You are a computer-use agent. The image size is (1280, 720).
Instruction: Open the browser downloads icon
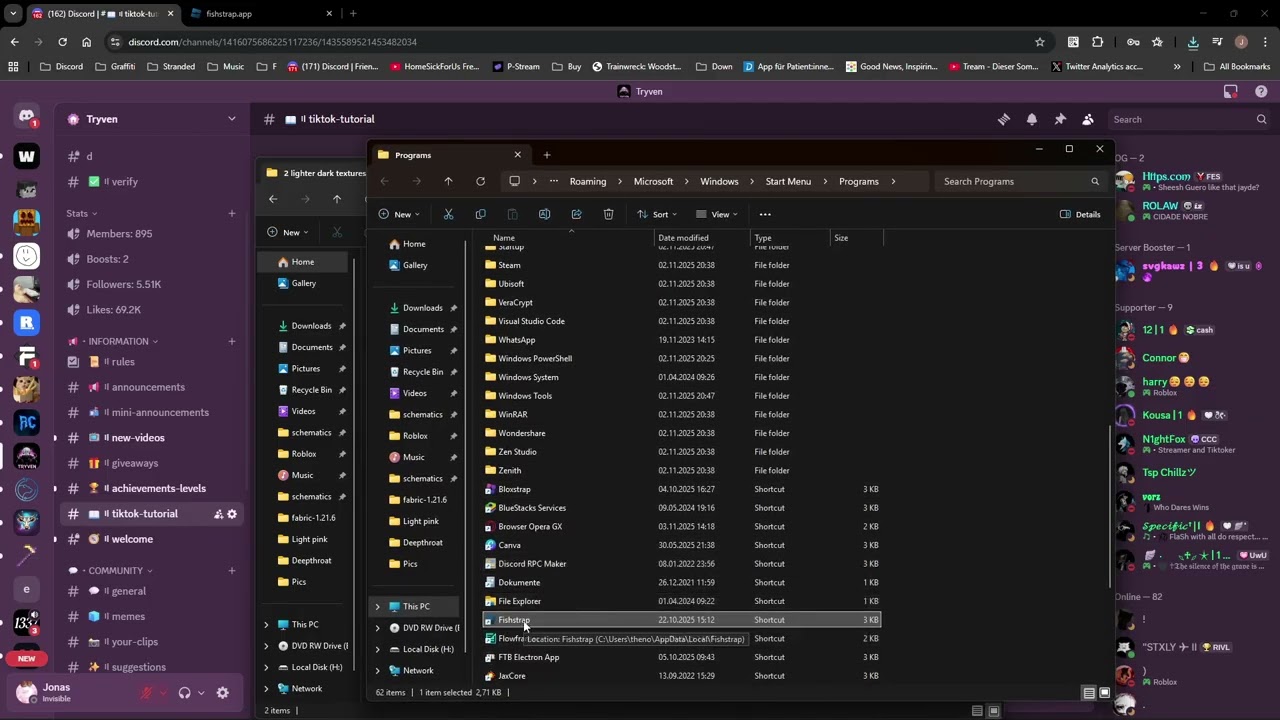[1193, 42]
